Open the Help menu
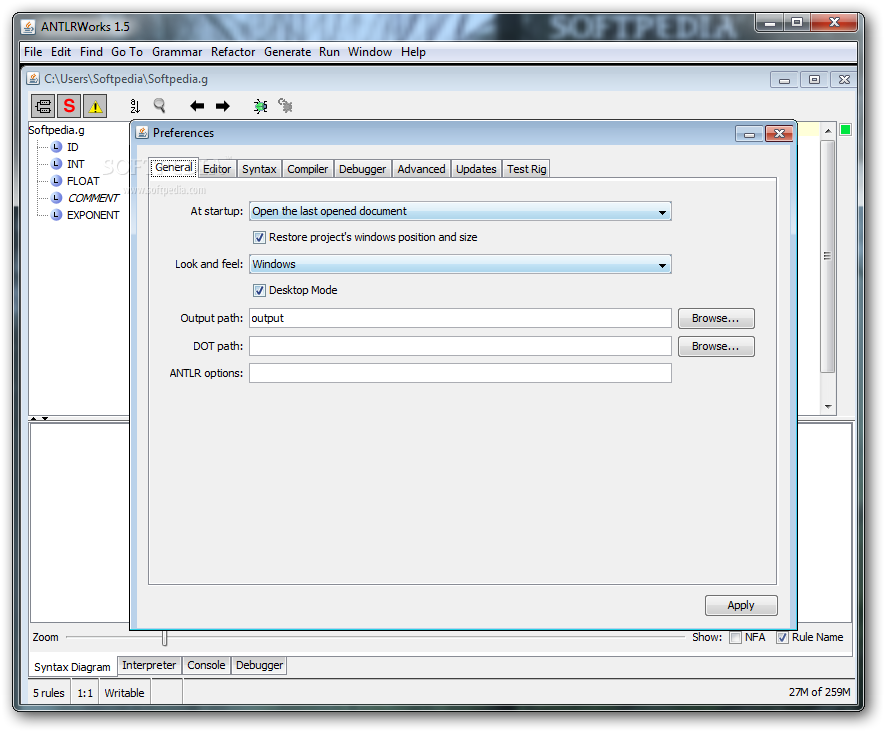The width and height of the screenshot is (885, 732). [x=413, y=52]
